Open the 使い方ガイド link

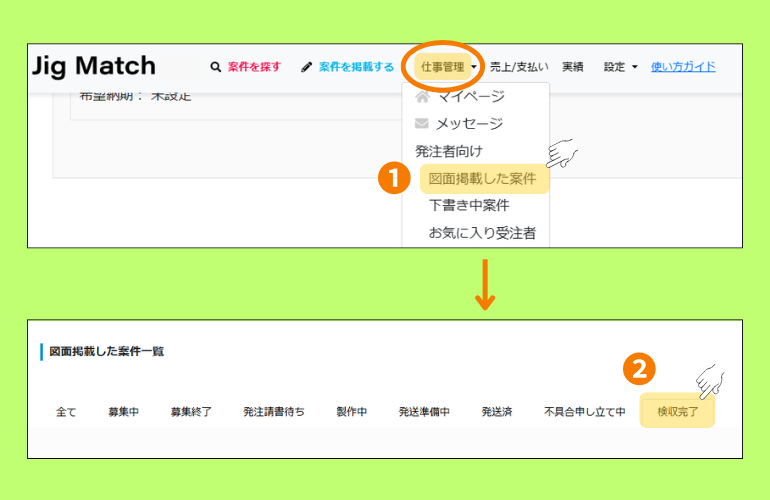pos(683,67)
